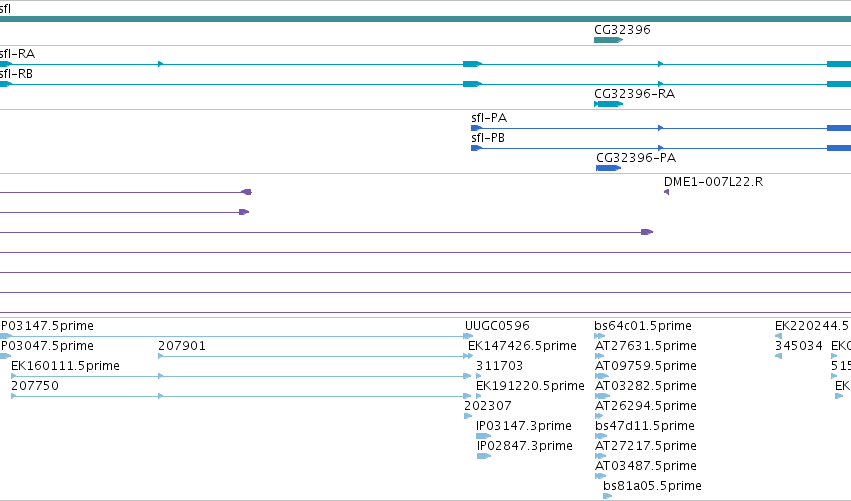This screenshot has height=501, width=851.
Task: Click the IP03147.3prime EST block
Action: pyautogui.click(x=484, y=436)
